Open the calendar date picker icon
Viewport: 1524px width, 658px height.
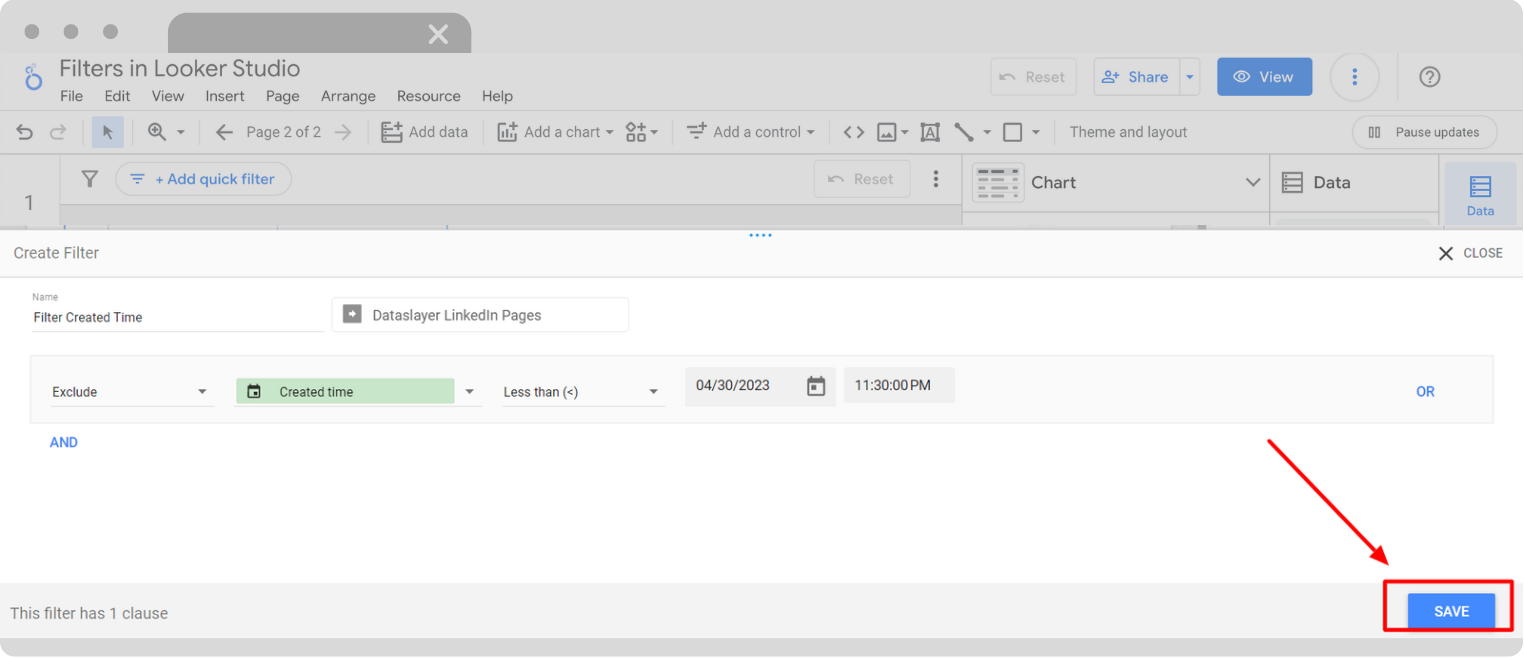[x=816, y=385]
